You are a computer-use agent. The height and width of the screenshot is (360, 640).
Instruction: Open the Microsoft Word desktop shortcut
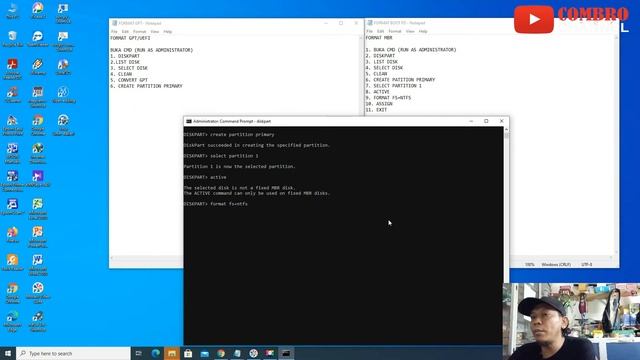coord(38,264)
